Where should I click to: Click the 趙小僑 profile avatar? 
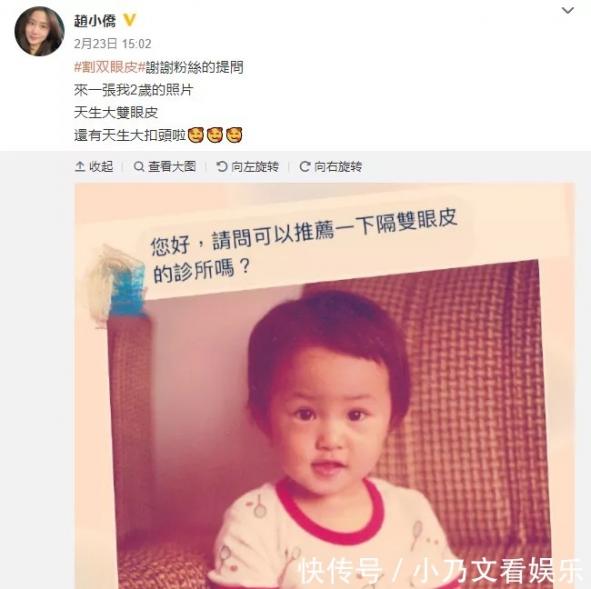[39, 31]
